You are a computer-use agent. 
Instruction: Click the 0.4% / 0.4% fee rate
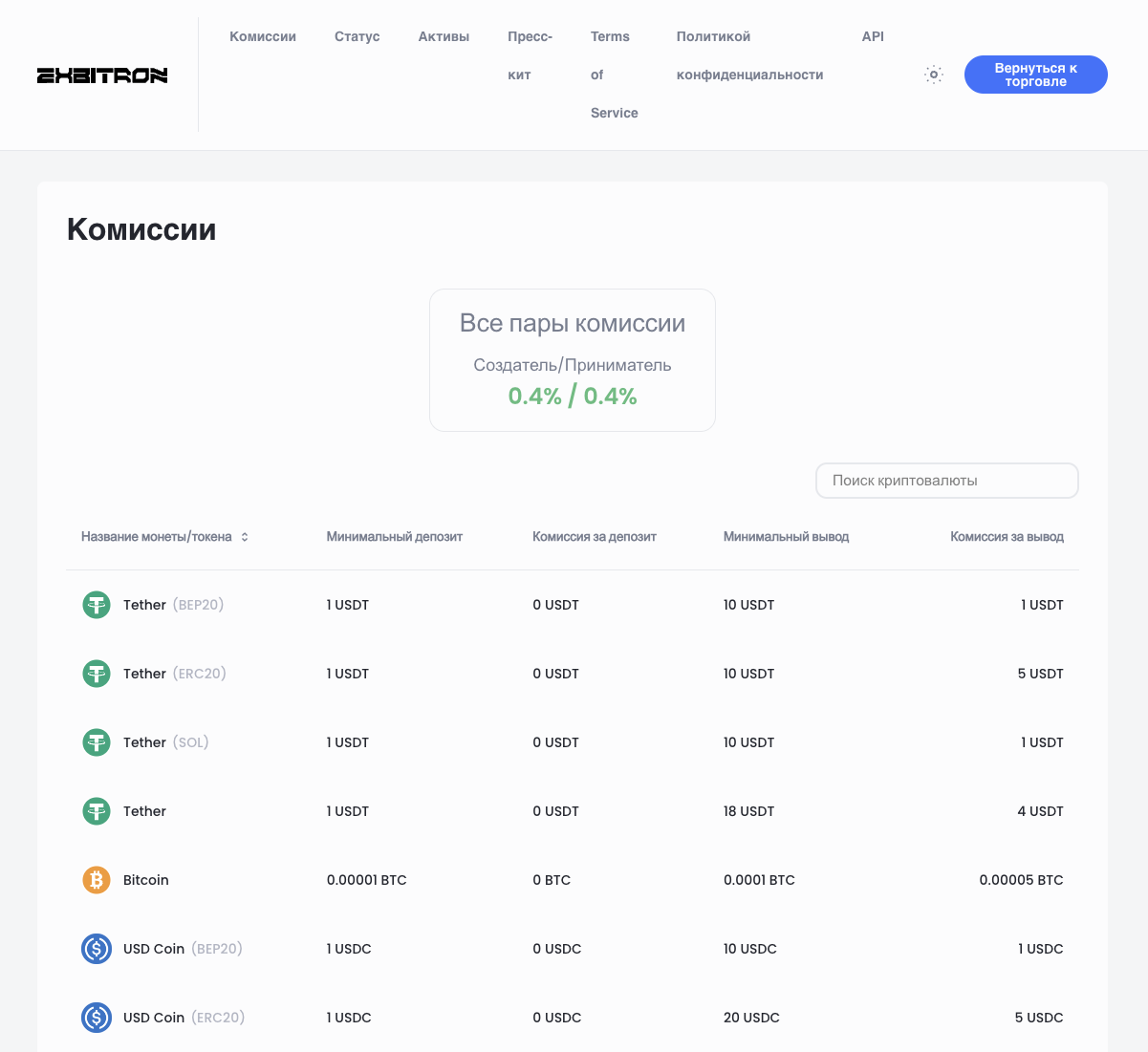[x=573, y=396]
